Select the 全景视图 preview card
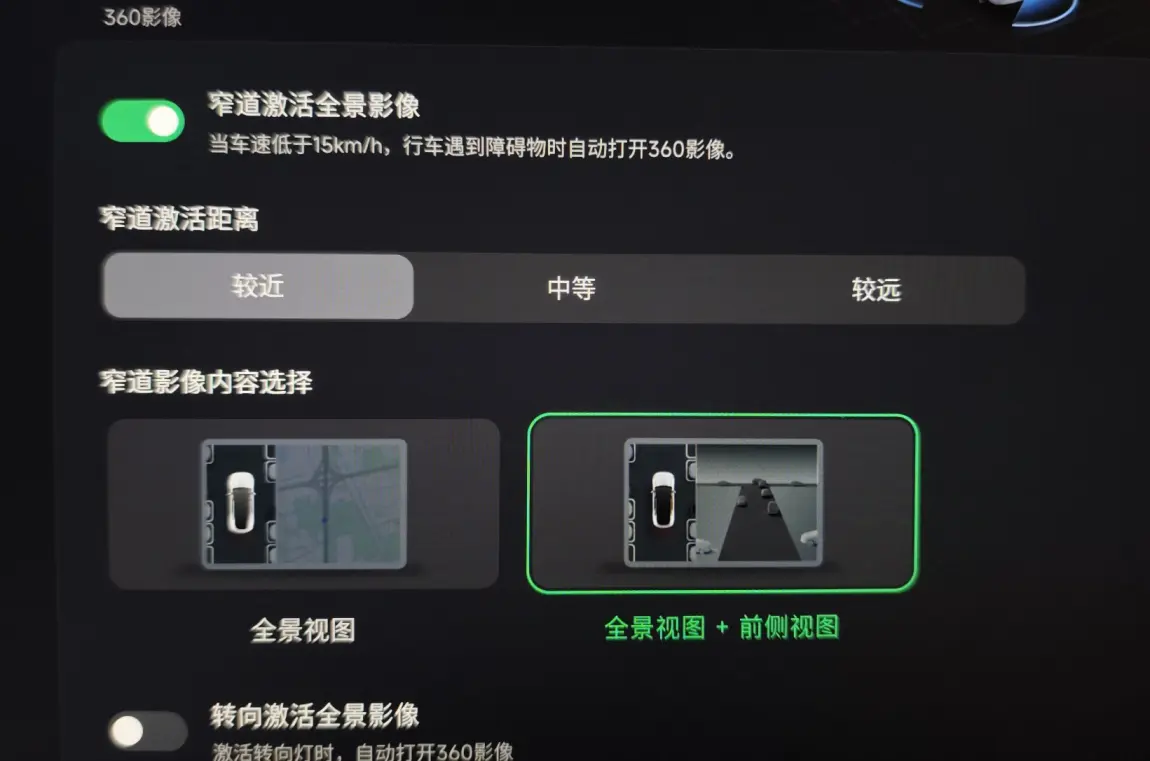The image size is (1150, 761). (x=304, y=504)
